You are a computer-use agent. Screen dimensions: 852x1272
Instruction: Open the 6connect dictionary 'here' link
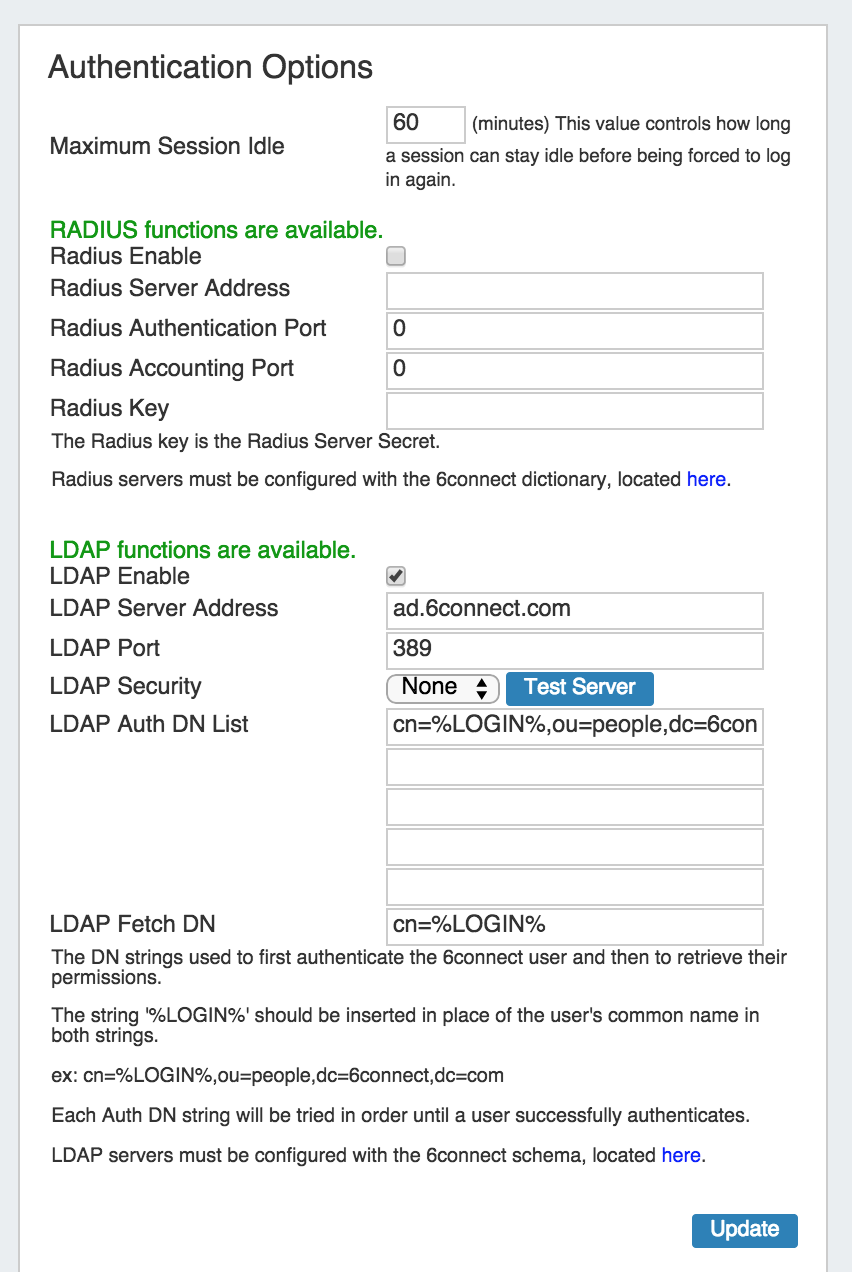705,480
